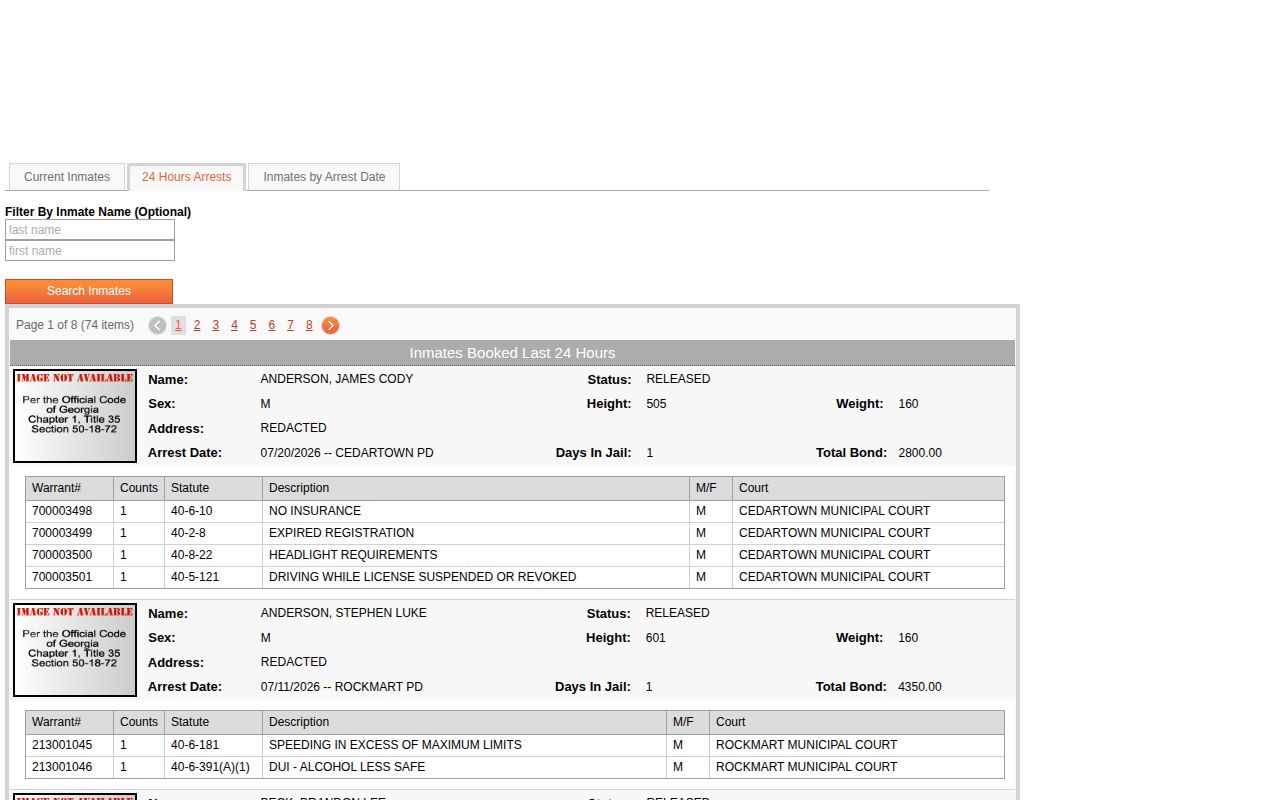Image resolution: width=1280 pixels, height=800 pixels.
Task: Click the Page 1 of 8 (74 items) summary
Action: click(75, 325)
